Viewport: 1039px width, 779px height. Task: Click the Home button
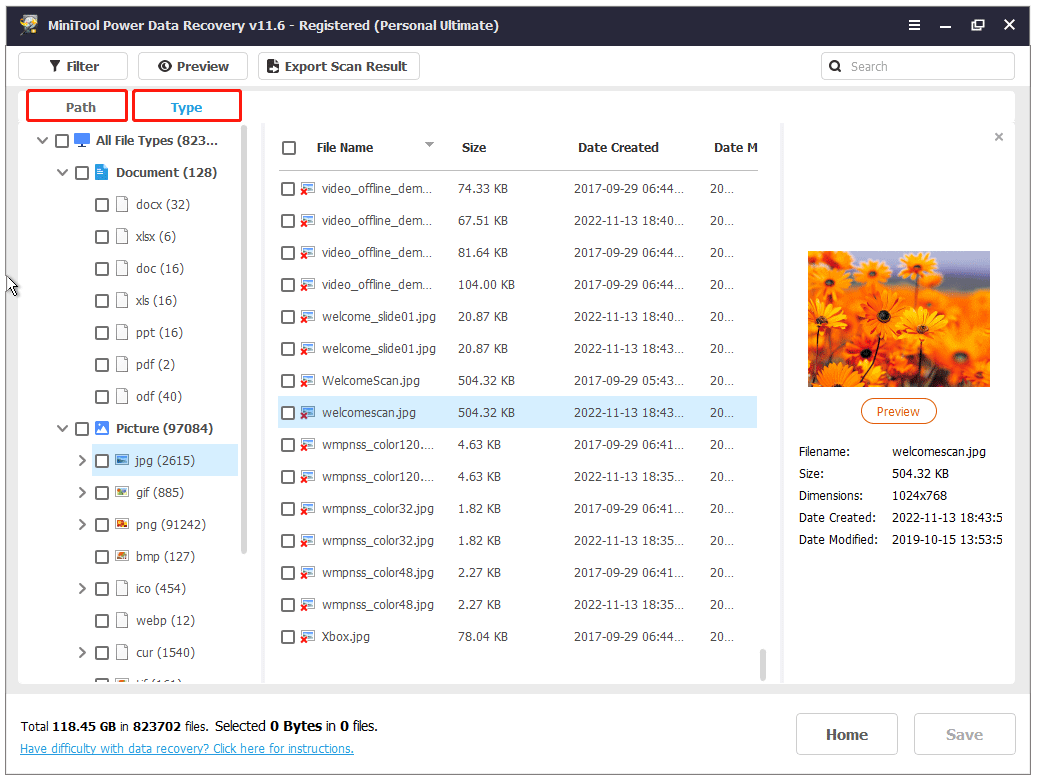846,733
